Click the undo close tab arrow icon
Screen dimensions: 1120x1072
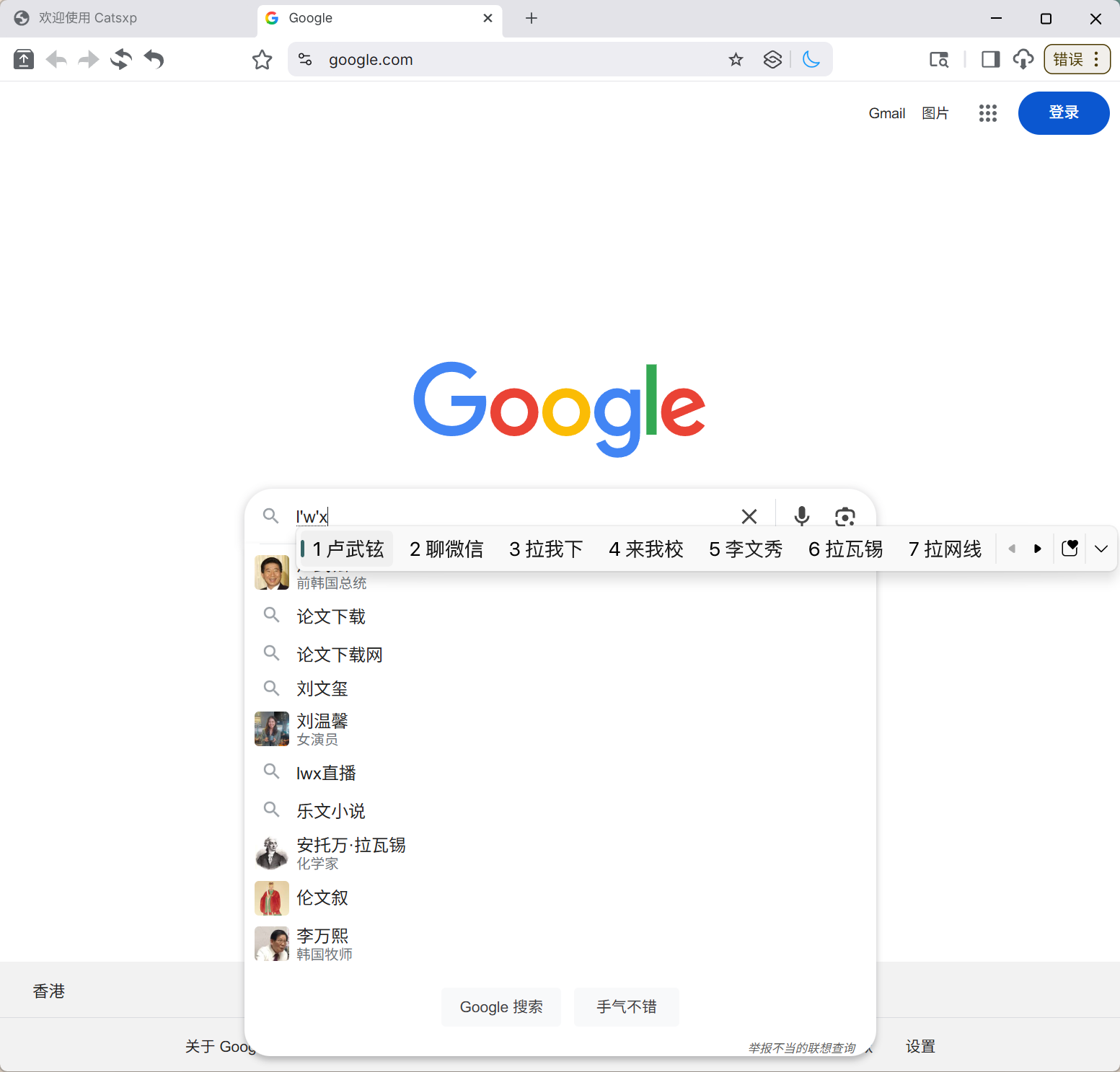(154, 59)
